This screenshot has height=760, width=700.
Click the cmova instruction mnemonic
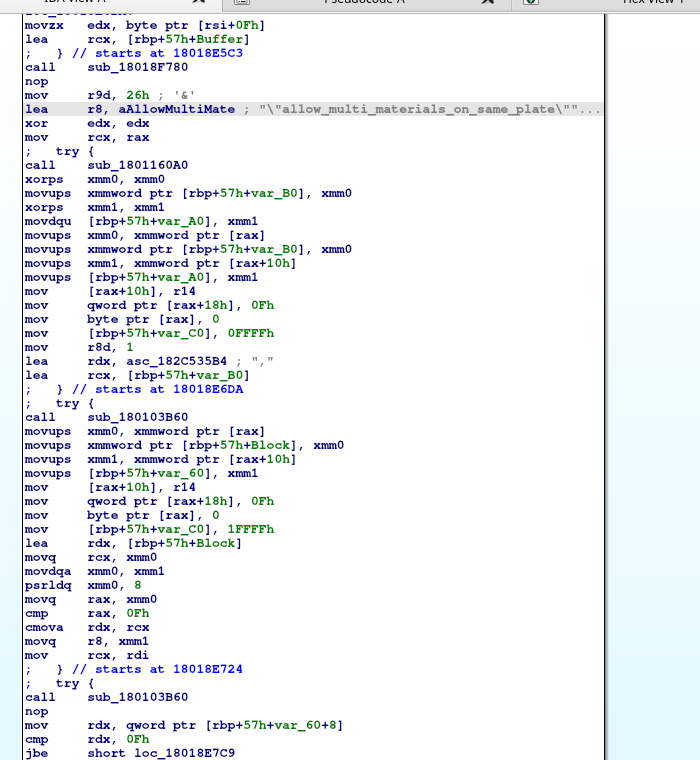point(41,627)
